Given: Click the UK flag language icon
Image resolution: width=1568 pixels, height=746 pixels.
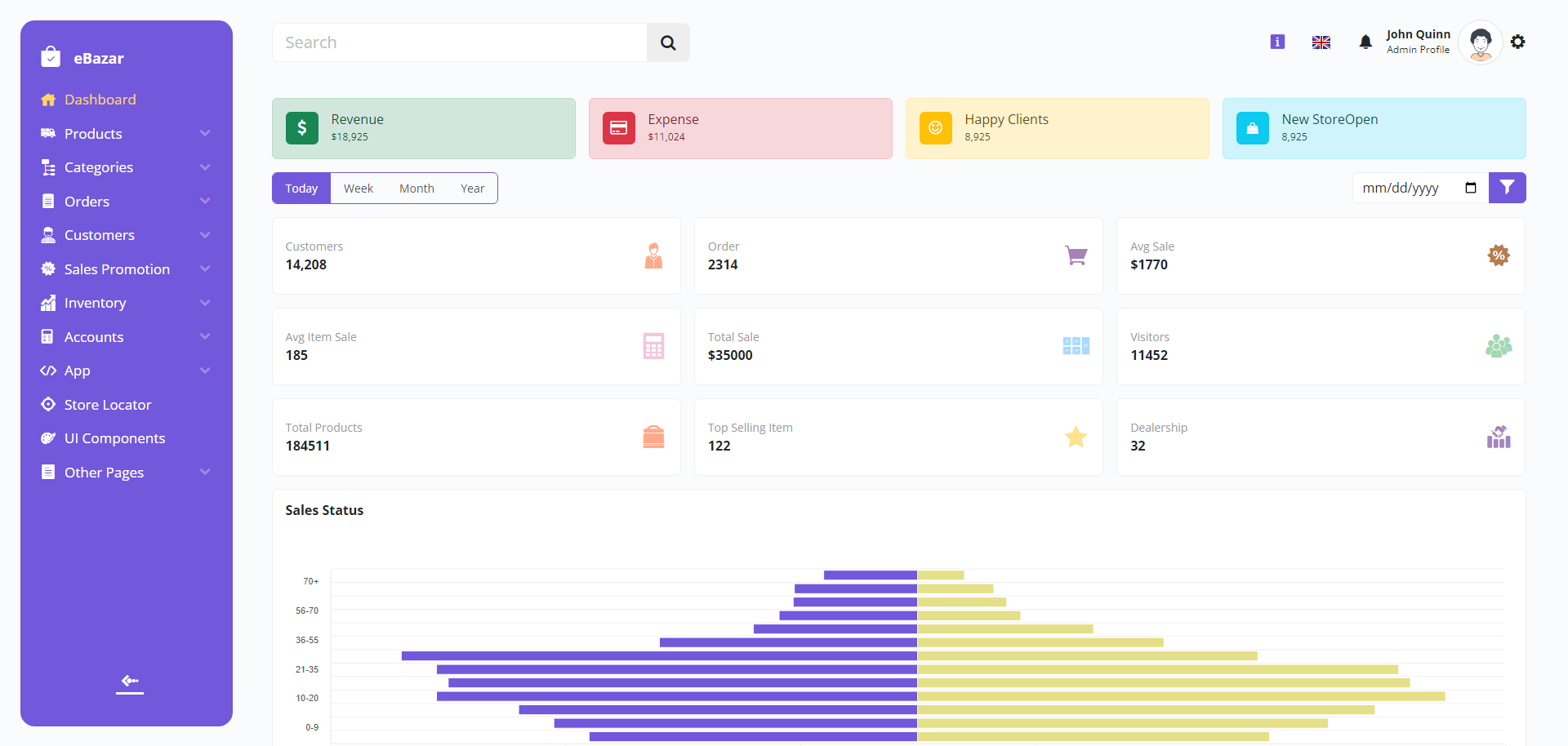Looking at the screenshot, I should point(1321,42).
